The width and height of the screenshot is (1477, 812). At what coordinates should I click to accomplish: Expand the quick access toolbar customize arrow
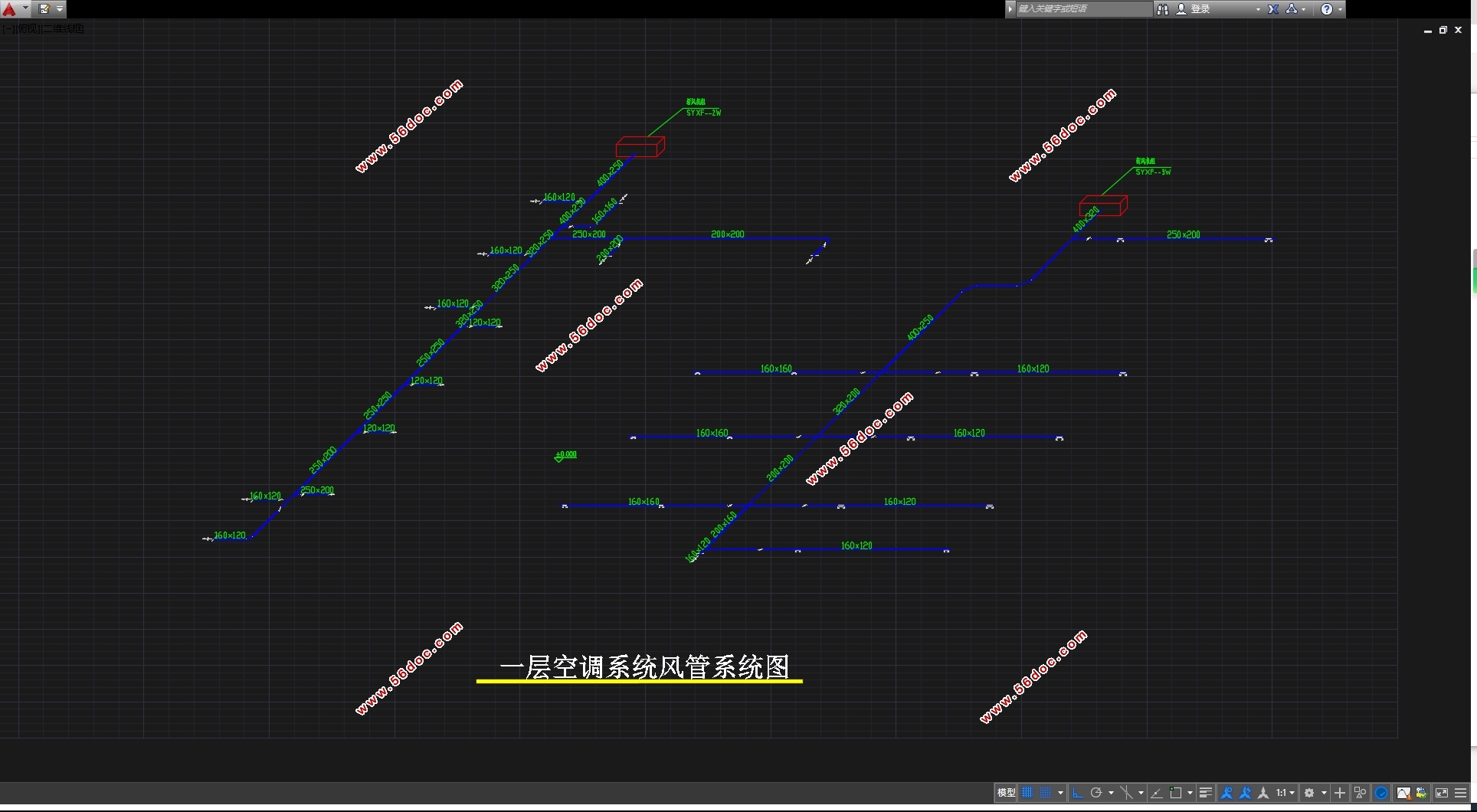point(60,9)
